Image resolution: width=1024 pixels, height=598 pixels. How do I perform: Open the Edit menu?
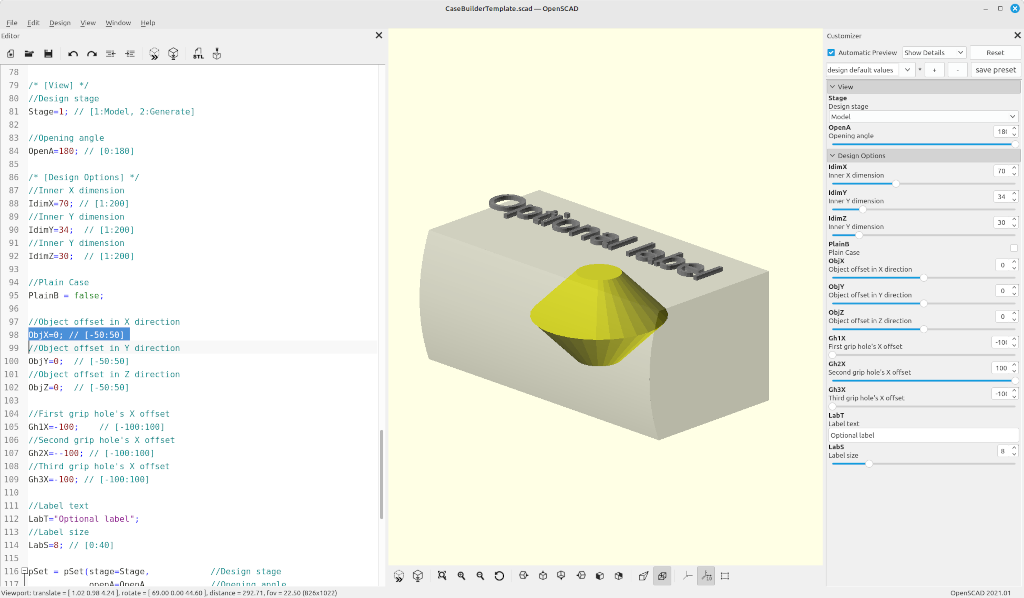pos(33,23)
